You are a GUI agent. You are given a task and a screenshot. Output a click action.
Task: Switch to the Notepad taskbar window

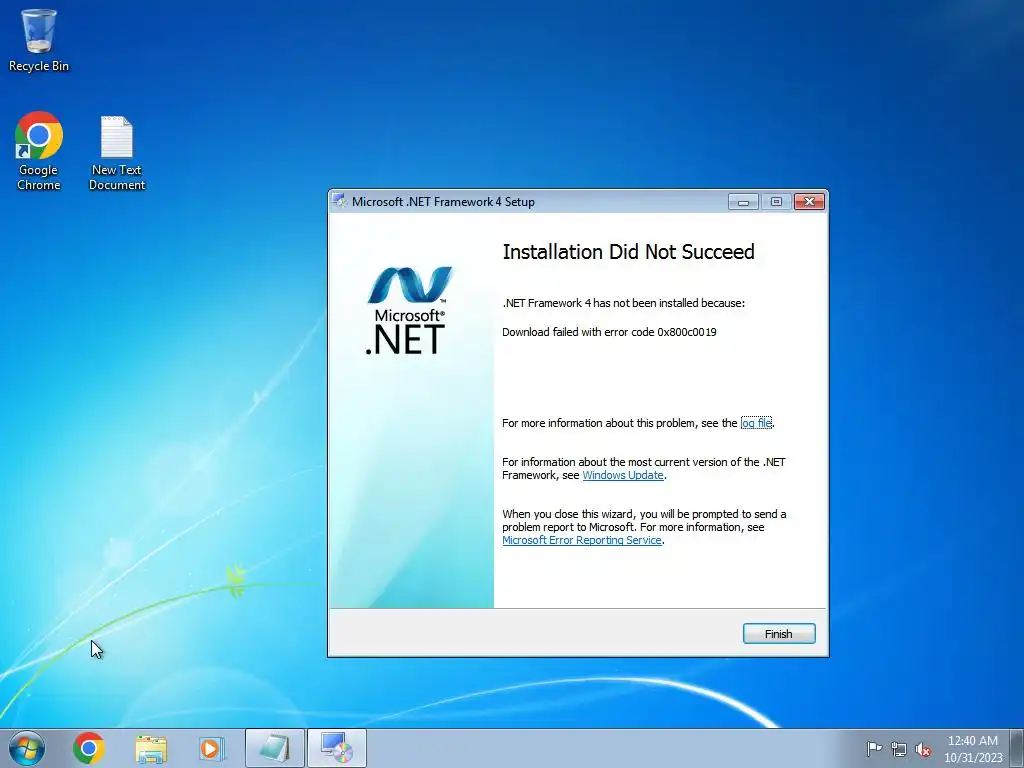[x=275, y=748]
